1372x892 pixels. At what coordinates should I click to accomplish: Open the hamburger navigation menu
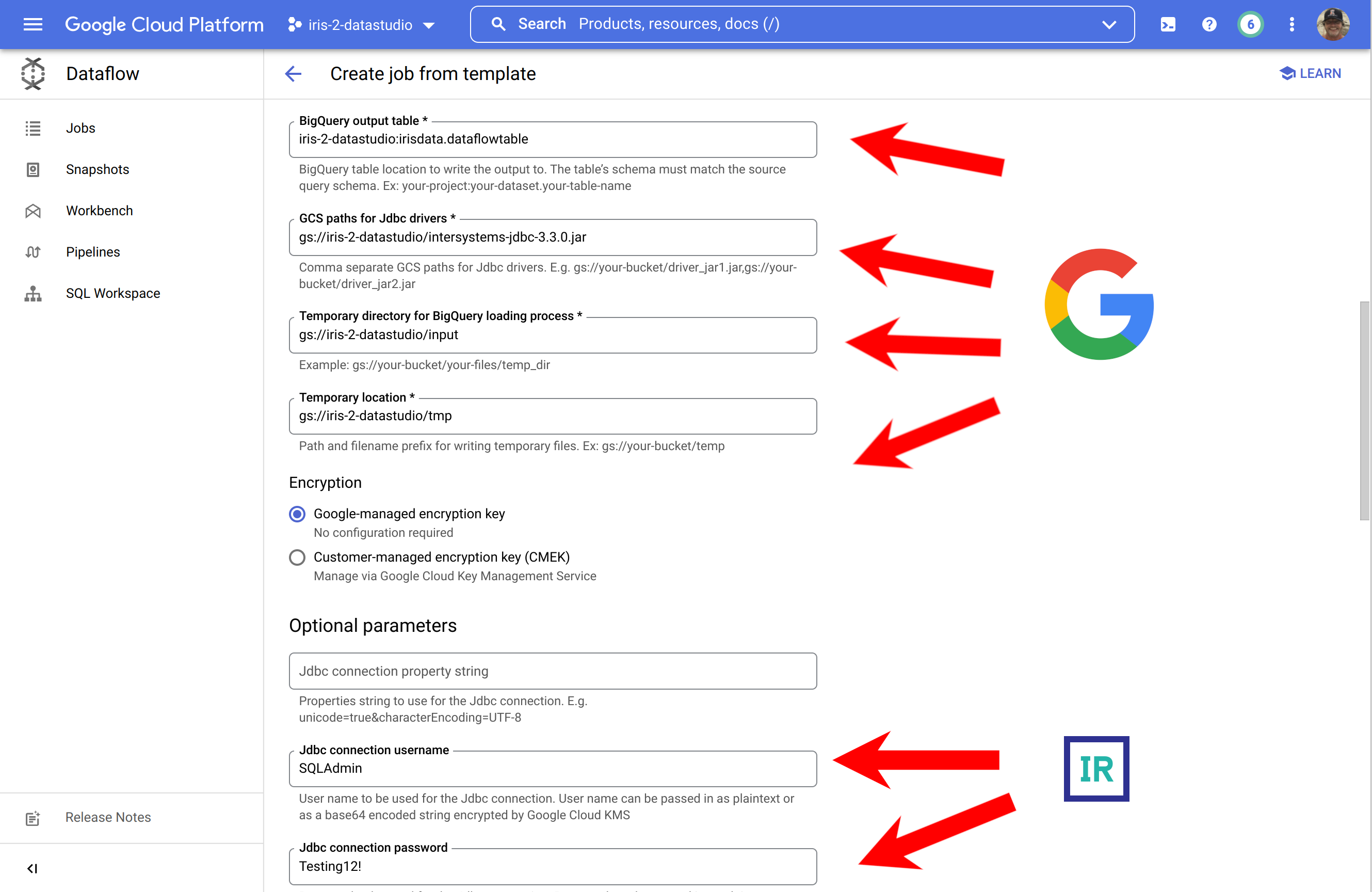(x=33, y=24)
